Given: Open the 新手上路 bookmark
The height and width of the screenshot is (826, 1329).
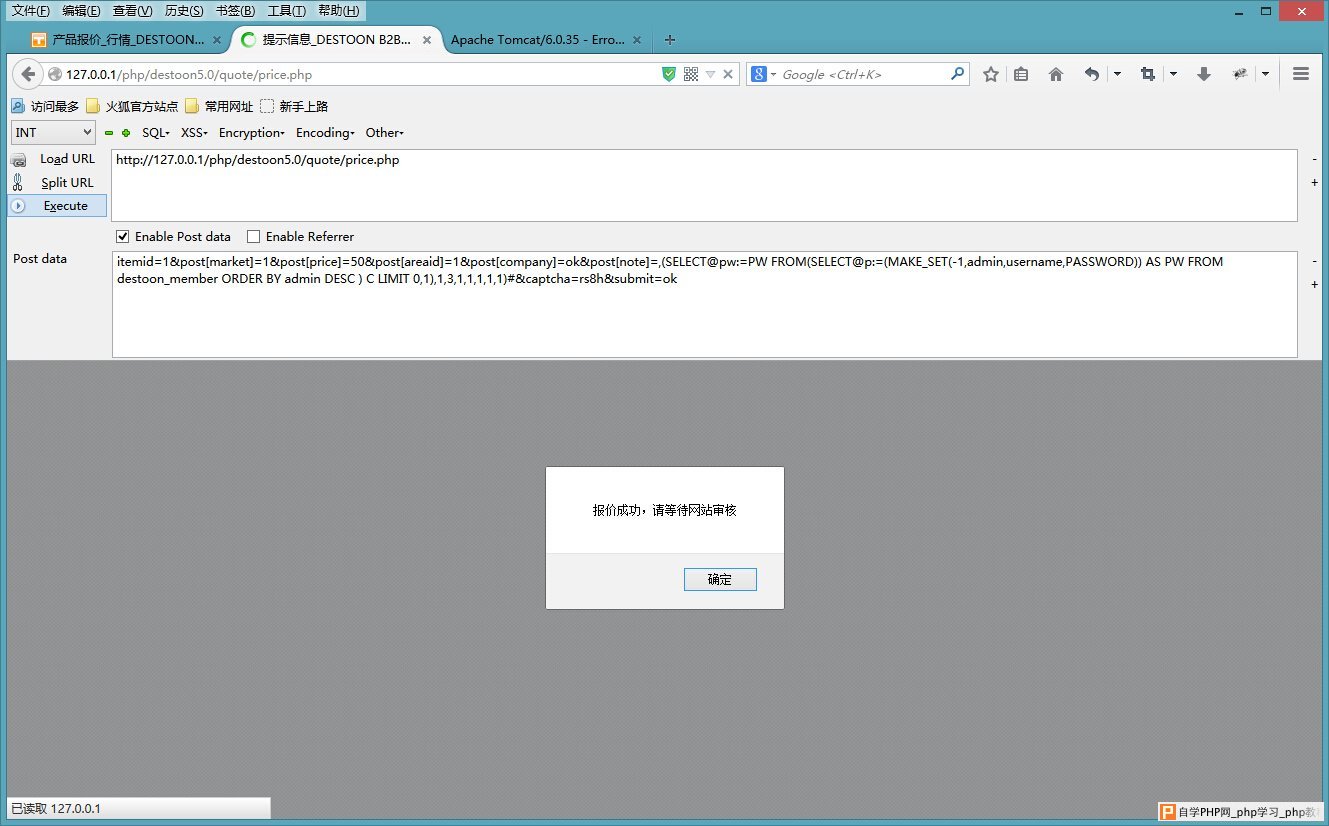Looking at the screenshot, I should coord(294,106).
